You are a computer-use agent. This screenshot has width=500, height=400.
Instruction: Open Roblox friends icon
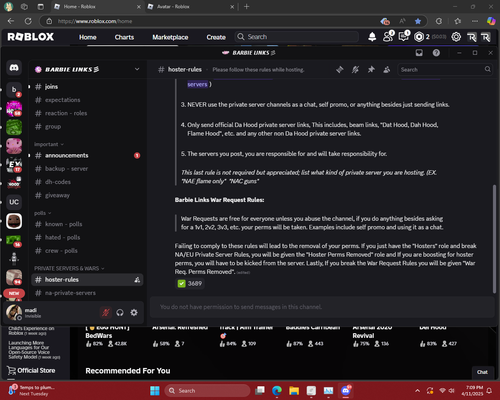pos(388,37)
